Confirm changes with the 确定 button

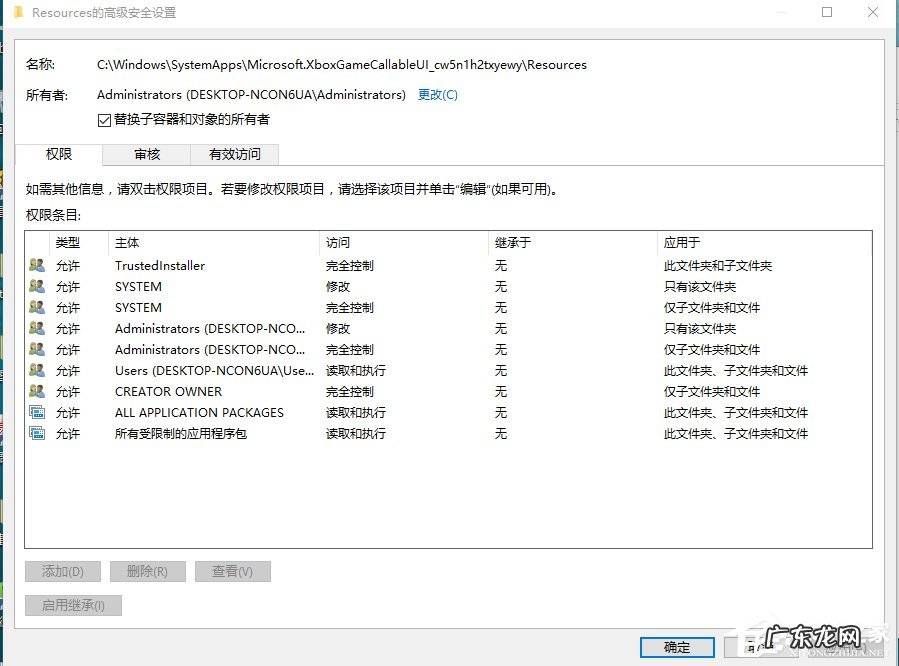click(676, 647)
